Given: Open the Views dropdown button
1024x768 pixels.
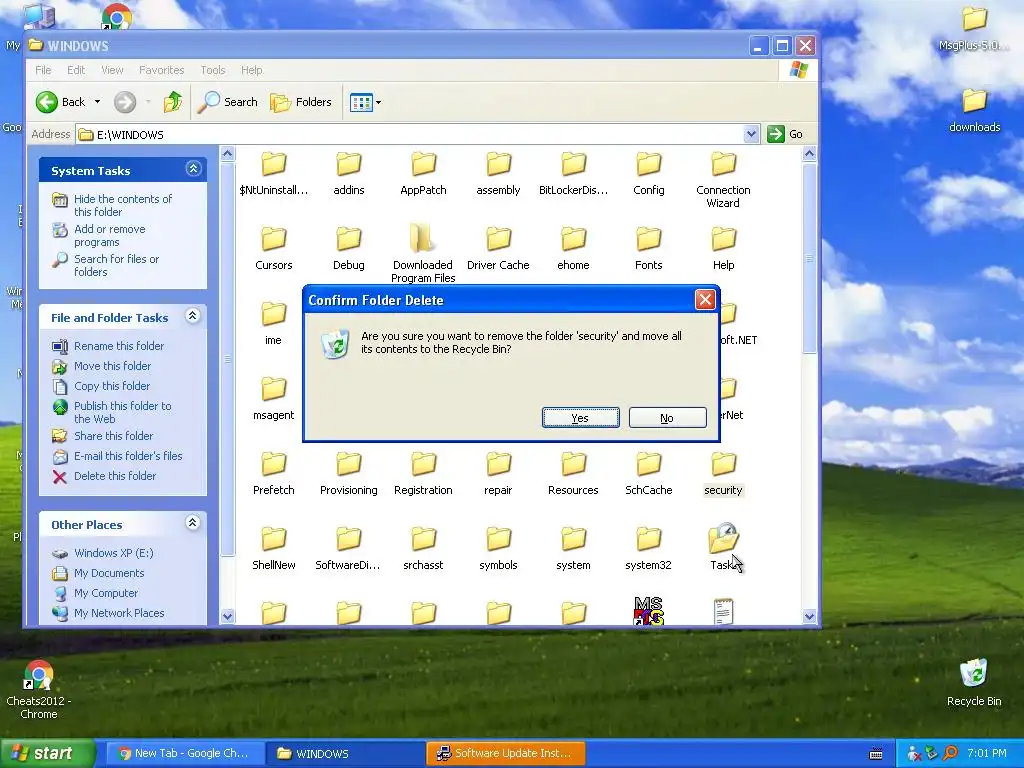Looking at the screenshot, I should pyautogui.click(x=365, y=103).
